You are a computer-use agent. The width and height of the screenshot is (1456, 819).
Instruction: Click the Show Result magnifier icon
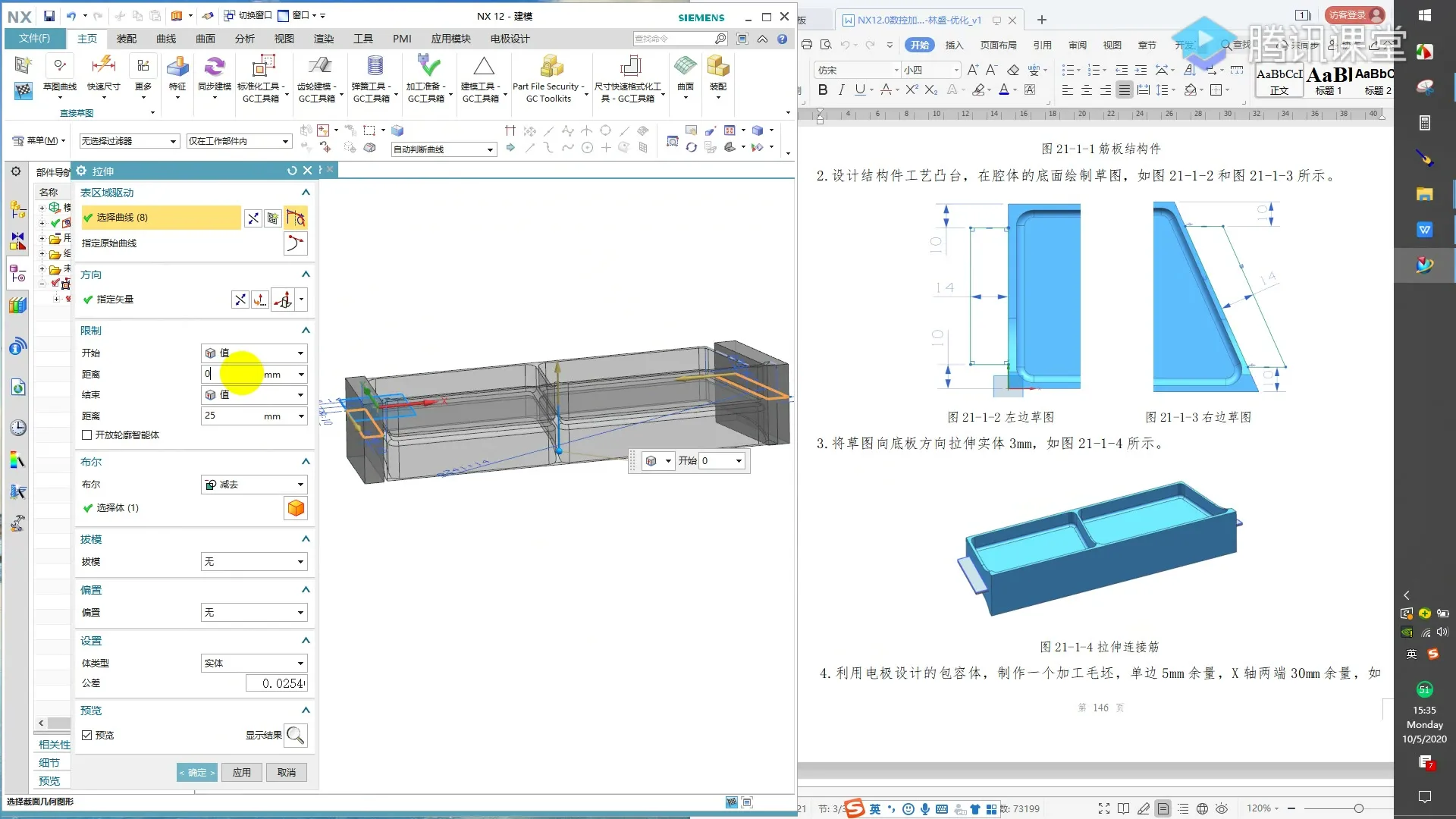(296, 735)
